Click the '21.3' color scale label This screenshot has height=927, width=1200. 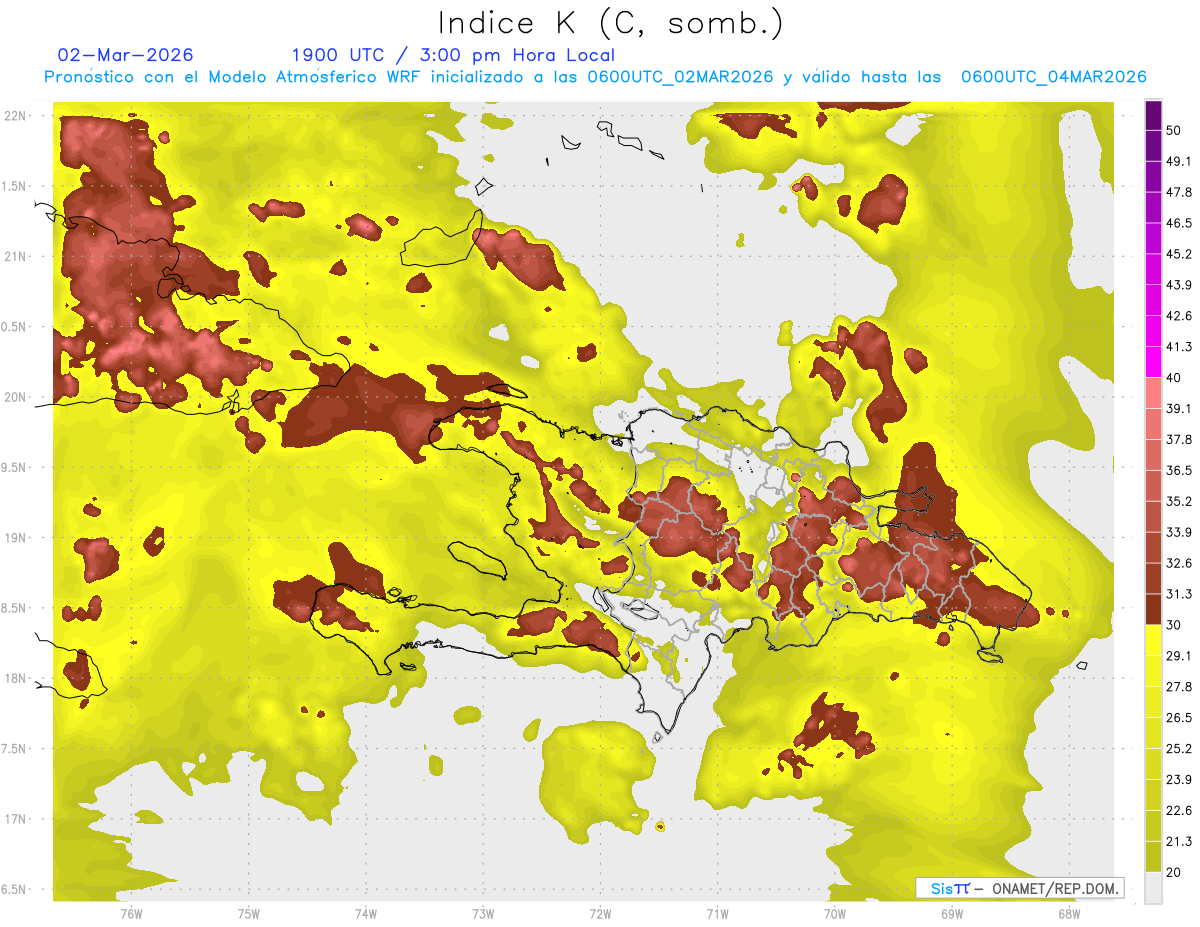click(1179, 841)
